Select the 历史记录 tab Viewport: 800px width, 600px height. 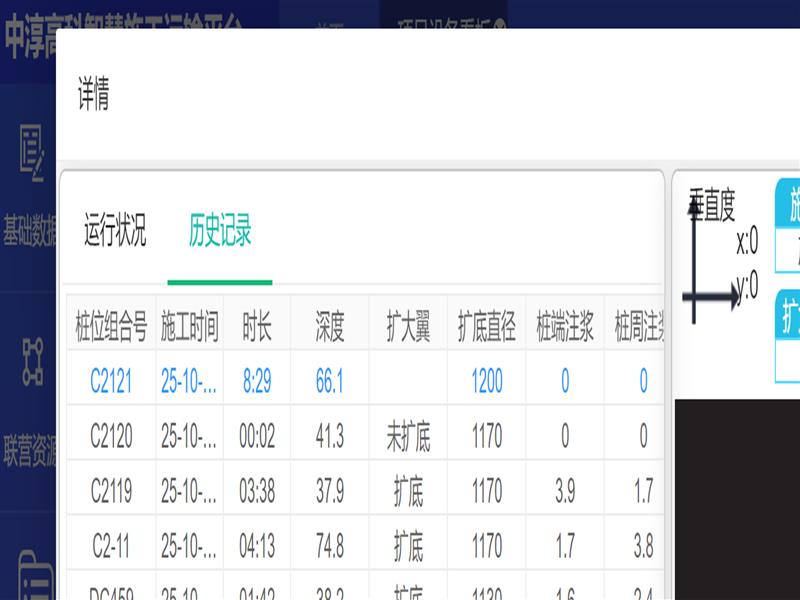pos(220,231)
